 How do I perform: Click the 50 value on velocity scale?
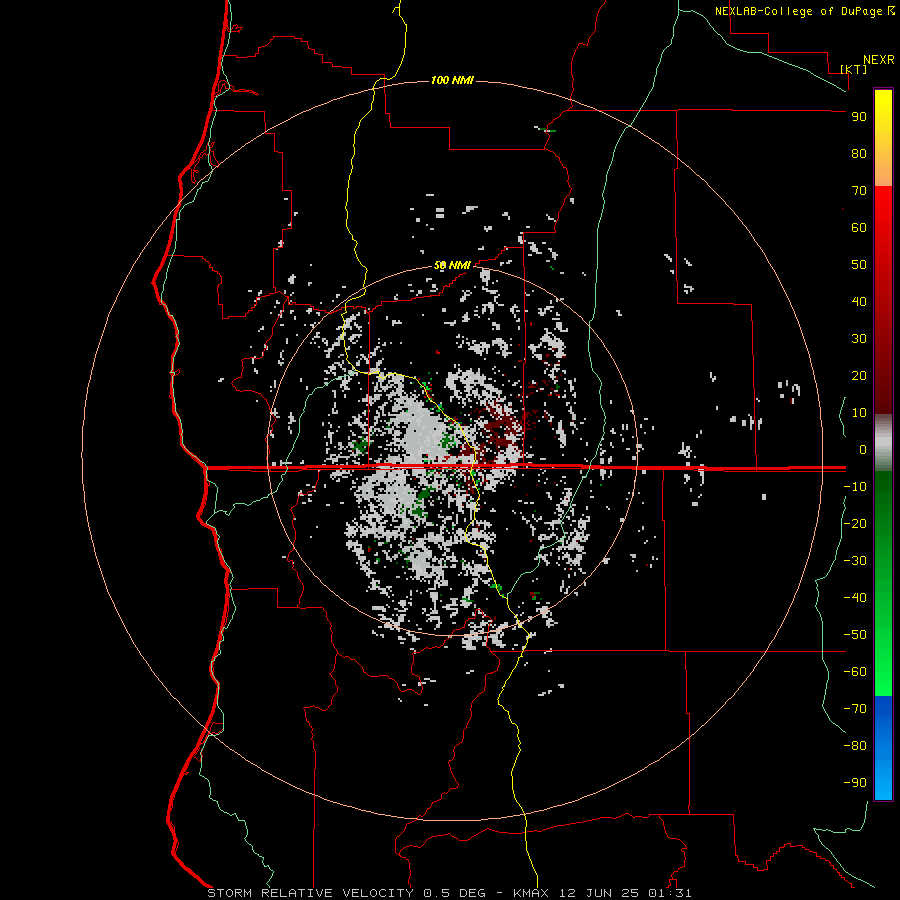point(859,265)
